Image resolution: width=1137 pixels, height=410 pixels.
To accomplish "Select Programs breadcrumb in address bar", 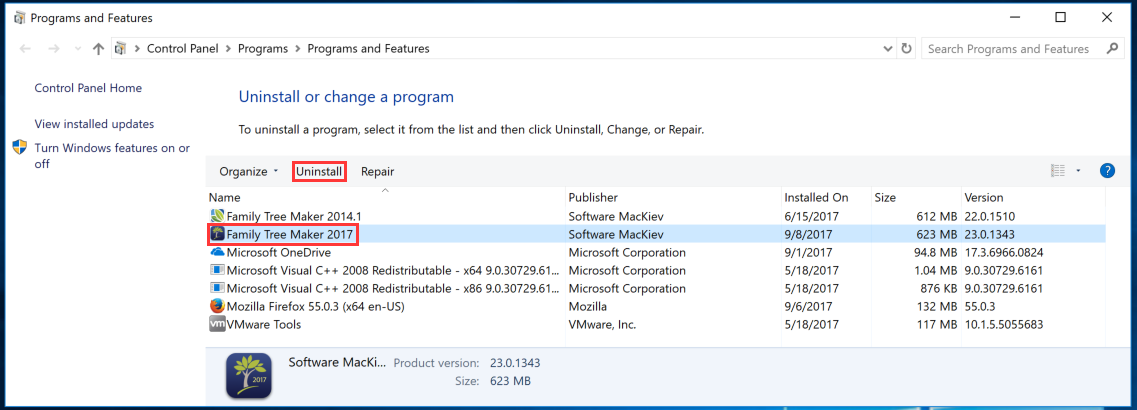I will 262,49.
